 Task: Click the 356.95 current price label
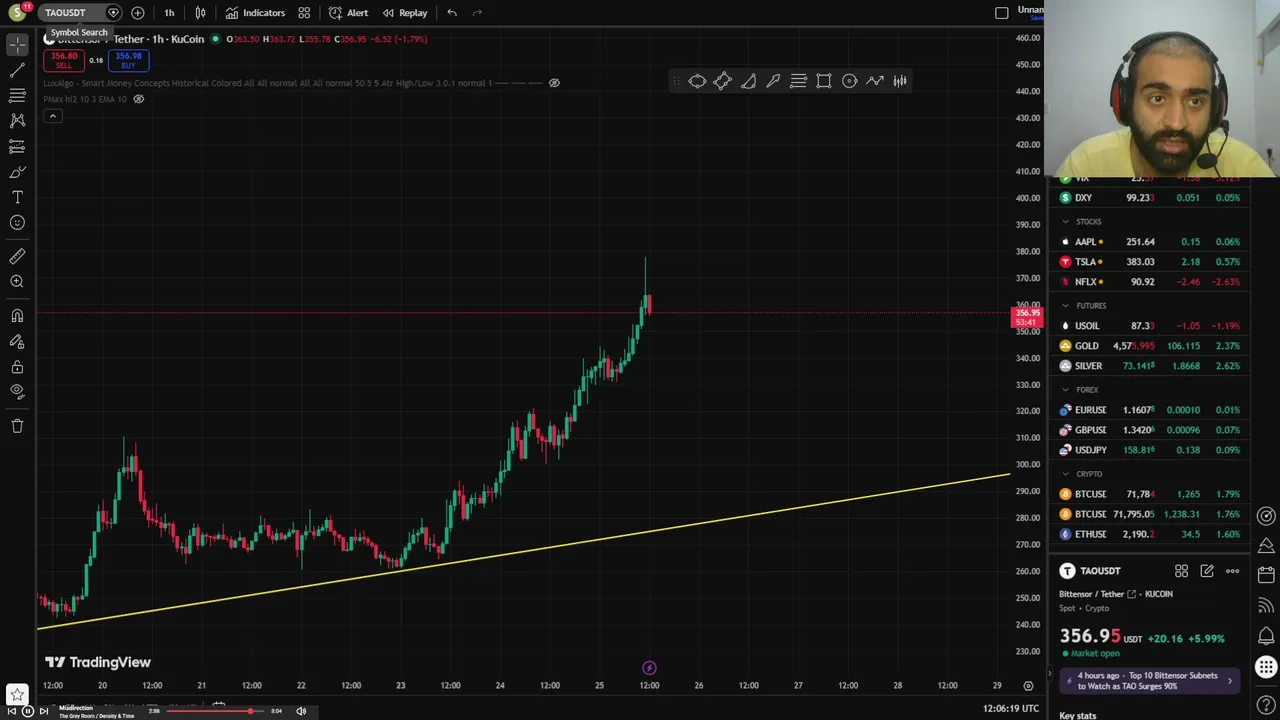tap(1027, 317)
